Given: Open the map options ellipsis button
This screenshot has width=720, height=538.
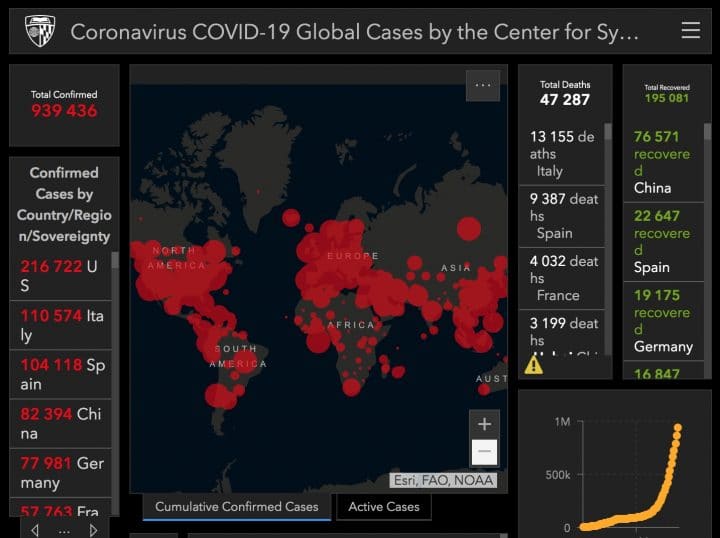Looking at the screenshot, I should pos(482,86).
